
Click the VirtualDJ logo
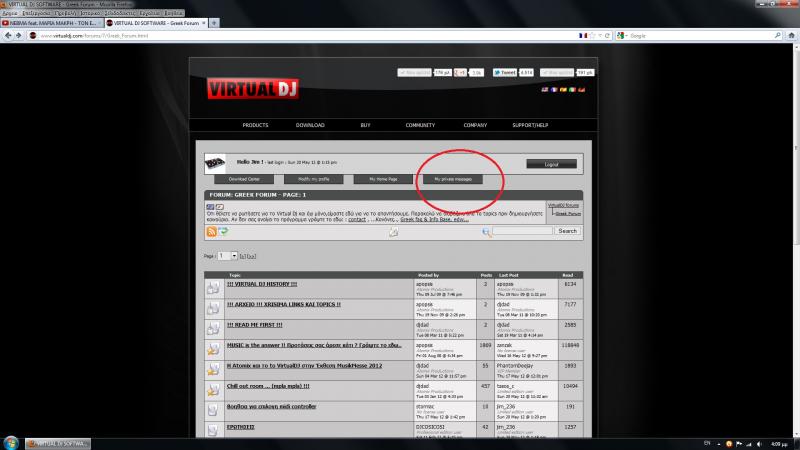click(x=253, y=89)
